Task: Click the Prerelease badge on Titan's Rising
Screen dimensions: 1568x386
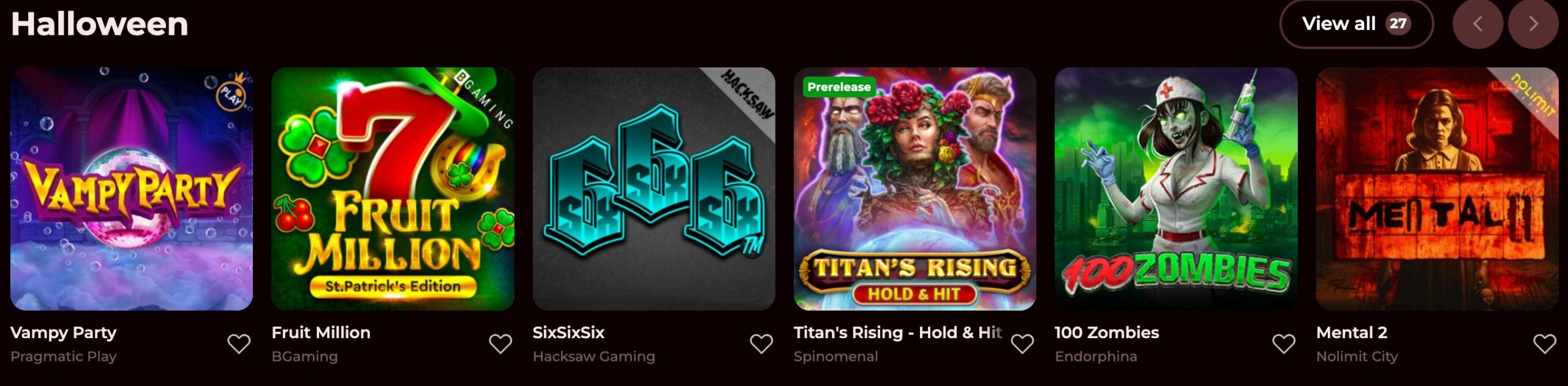Action: coord(839,87)
